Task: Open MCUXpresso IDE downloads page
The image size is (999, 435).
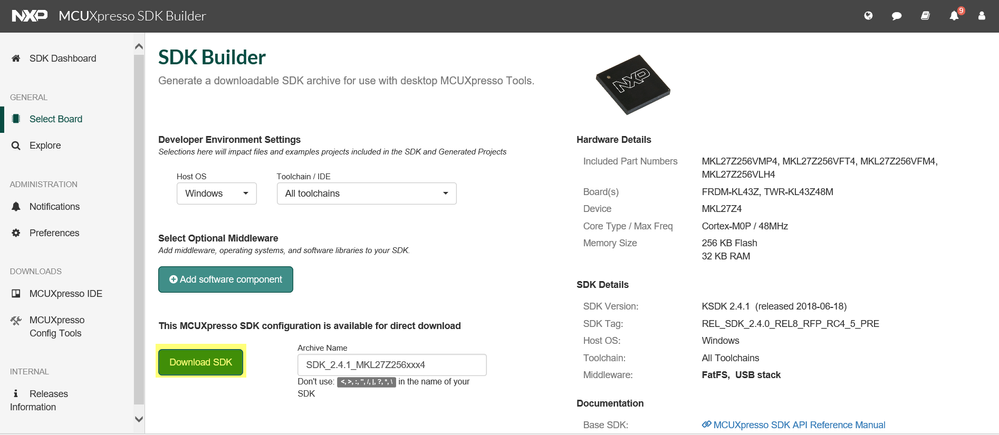Action: [68, 294]
